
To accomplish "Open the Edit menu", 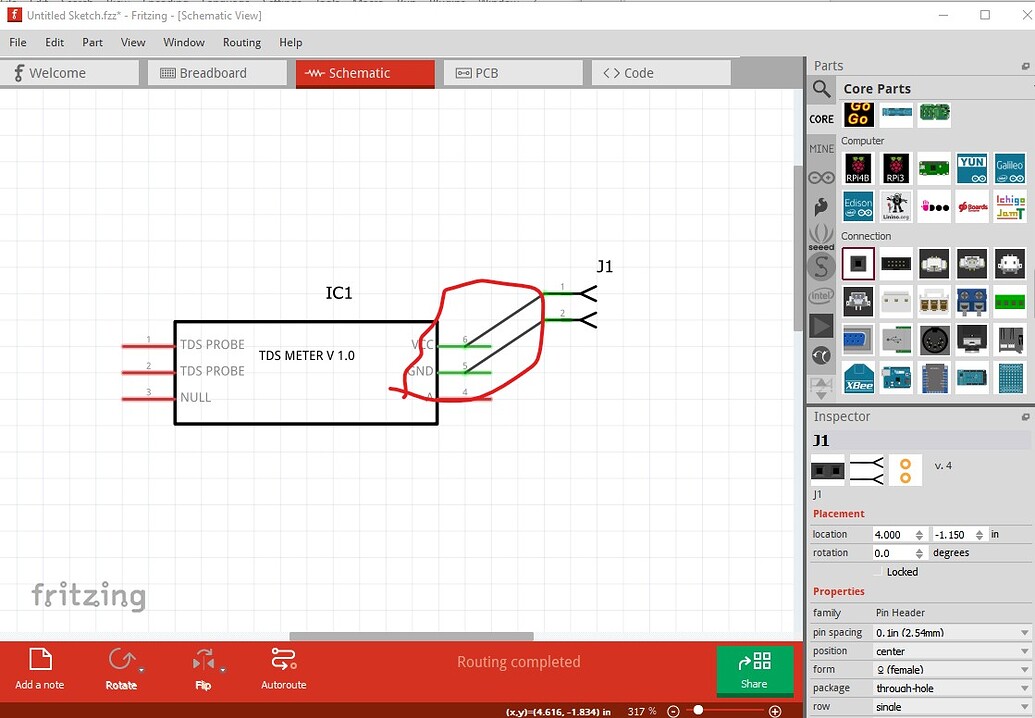I will [54, 42].
